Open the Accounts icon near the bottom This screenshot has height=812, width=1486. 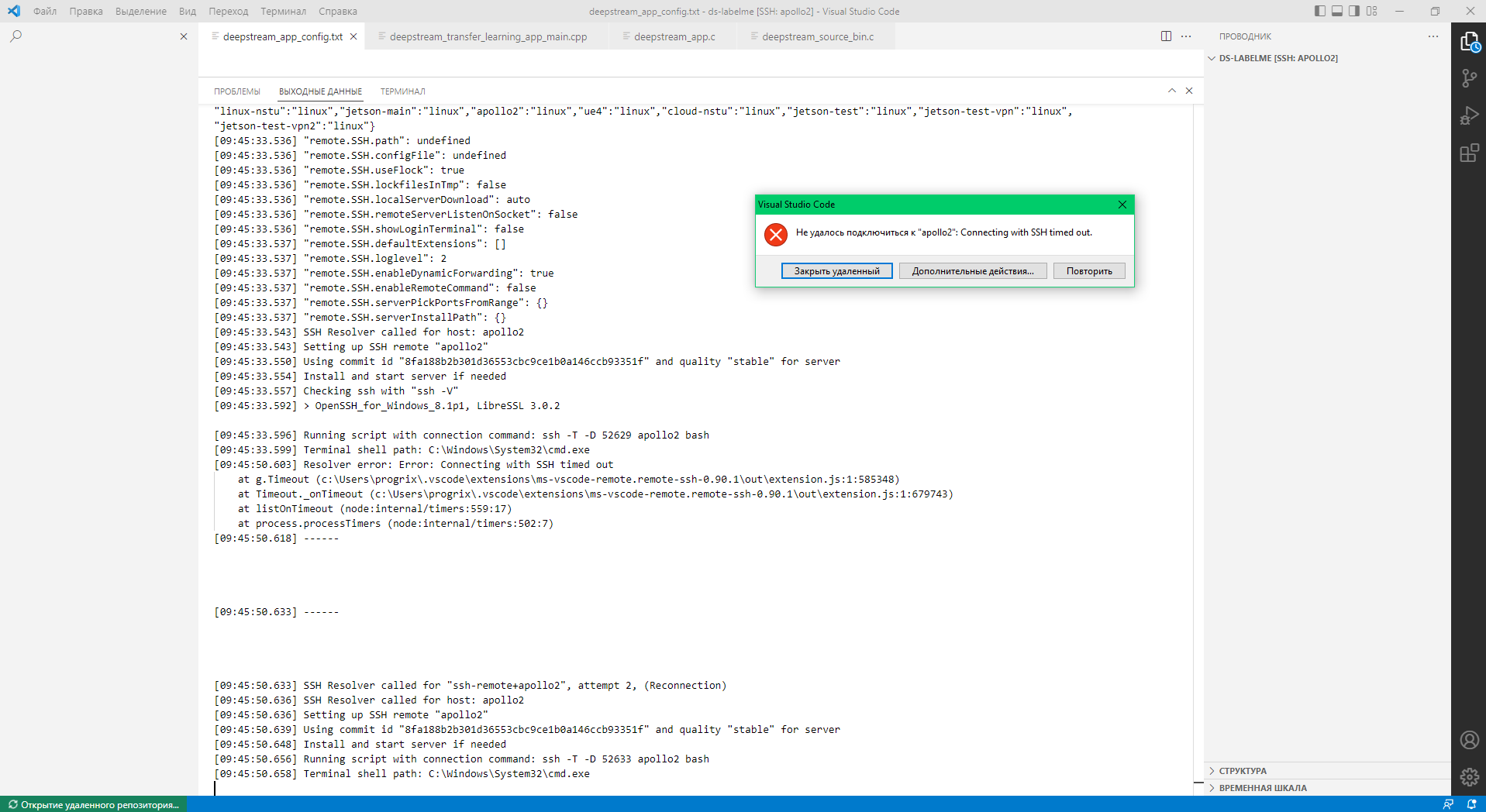click(x=1469, y=740)
